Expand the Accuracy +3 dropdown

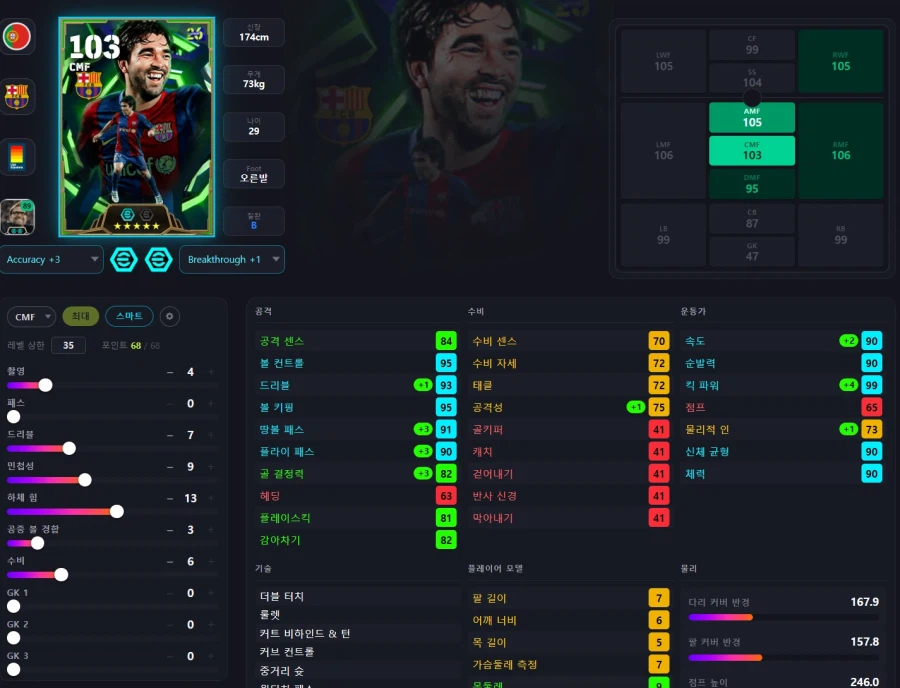pyautogui.click(x=52, y=259)
